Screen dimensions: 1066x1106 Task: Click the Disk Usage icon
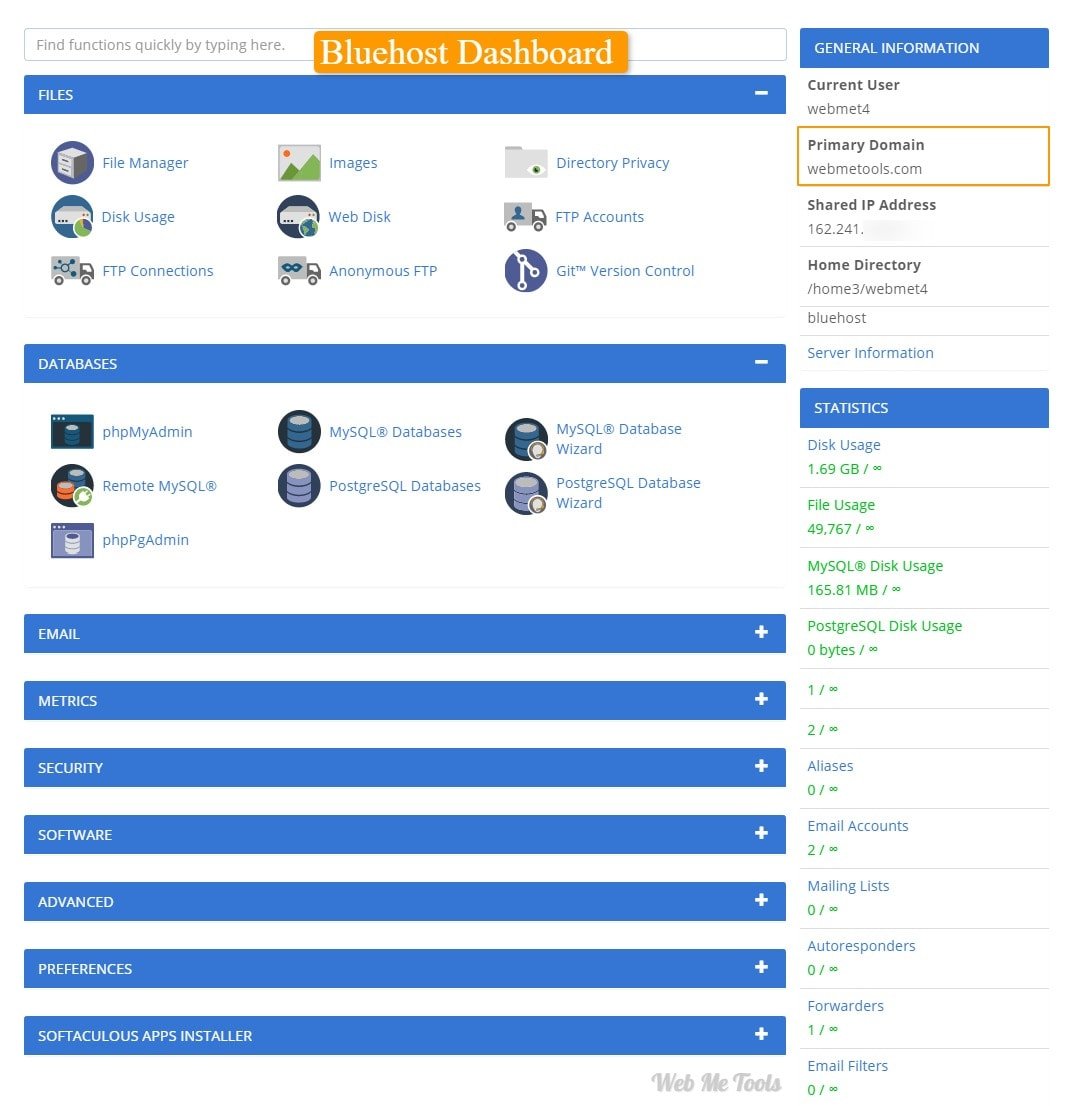pos(72,217)
